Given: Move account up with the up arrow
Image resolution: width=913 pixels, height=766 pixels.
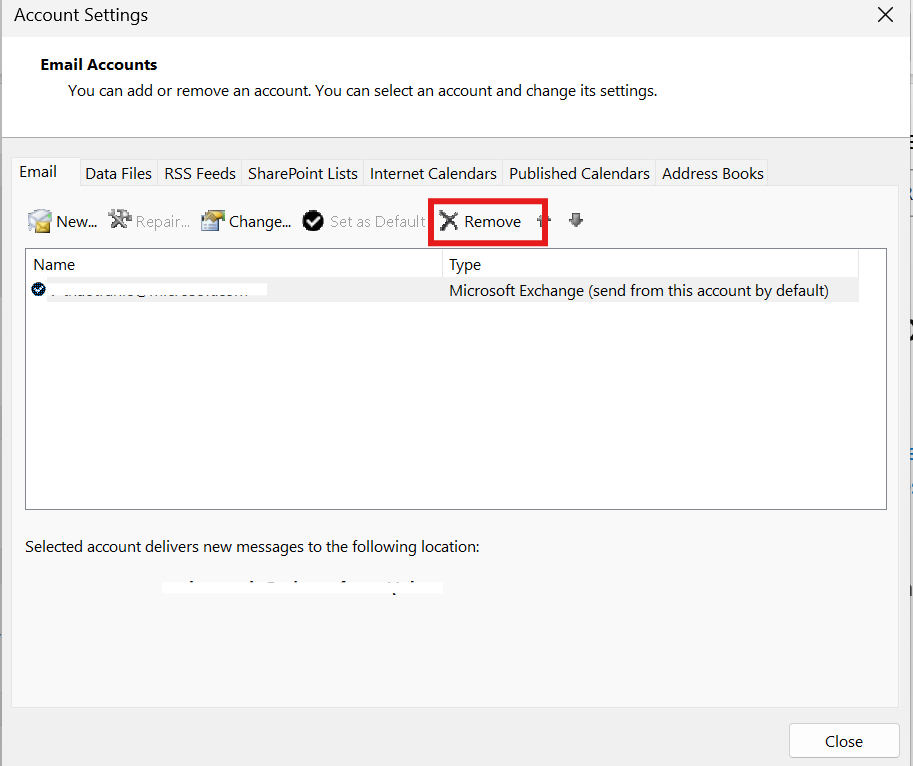Looking at the screenshot, I should pyautogui.click(x=544, y=221).
